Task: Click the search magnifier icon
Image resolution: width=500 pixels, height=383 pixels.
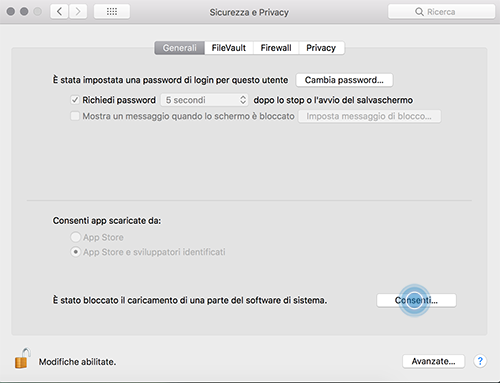Action: click(x=419, y=12)
